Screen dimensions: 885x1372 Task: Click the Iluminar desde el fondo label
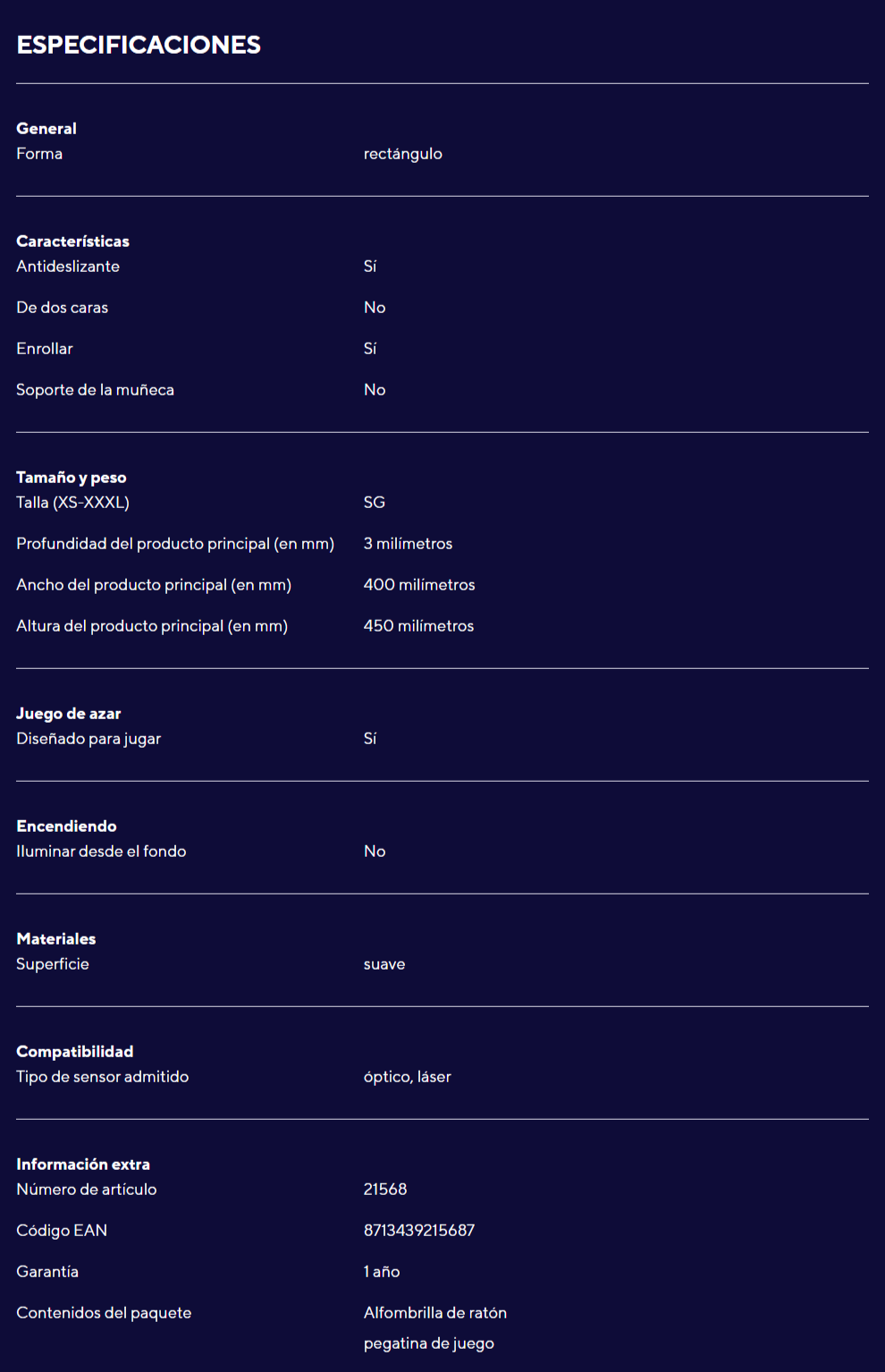pyautogui.click(x=101, y=851)
